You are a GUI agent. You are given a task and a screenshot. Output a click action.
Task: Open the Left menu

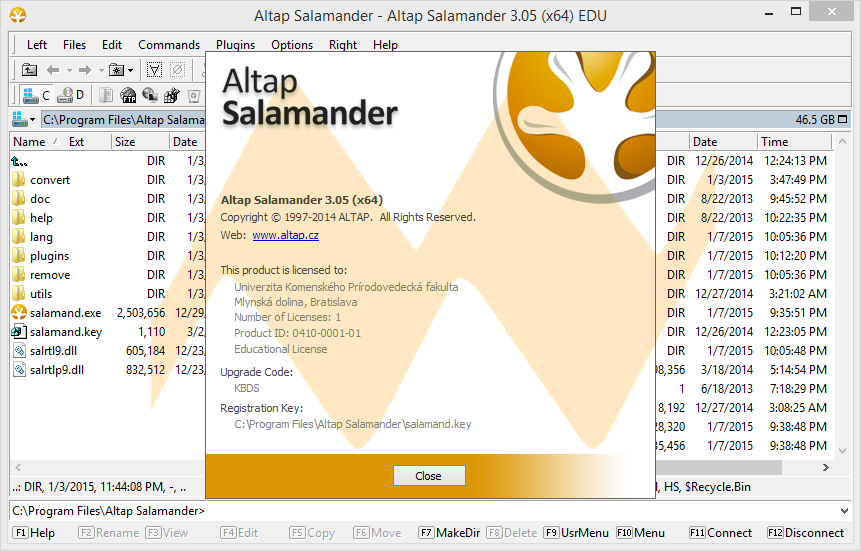37,44
